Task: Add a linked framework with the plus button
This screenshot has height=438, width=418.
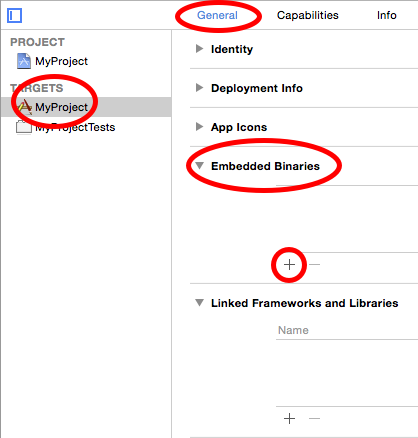Action: (x=289, y=418)
